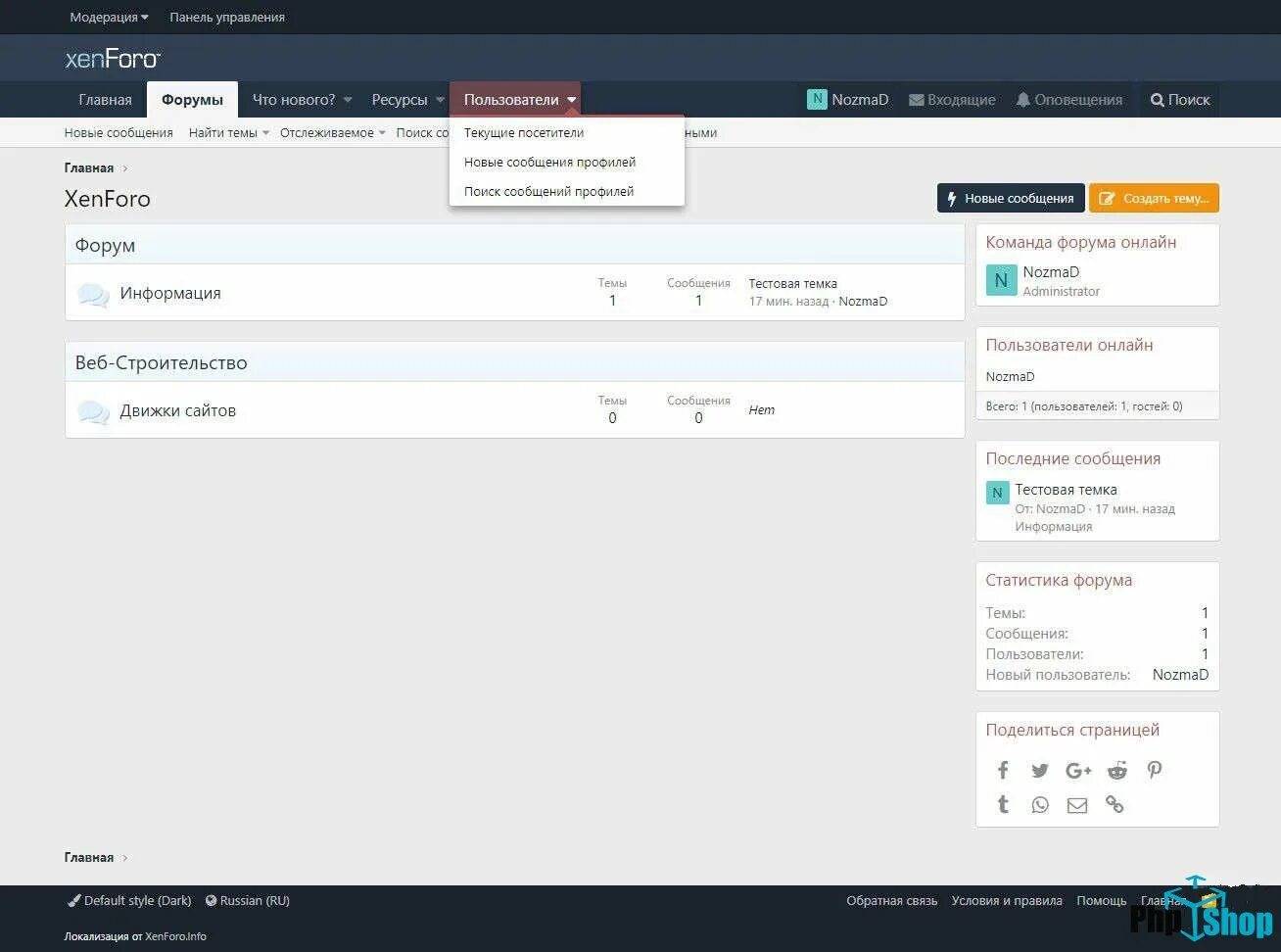The width and height of the screenshot is (1281, 952).
Task: Expand Отслеживаемое dropdown
Action: click(333, 133)
